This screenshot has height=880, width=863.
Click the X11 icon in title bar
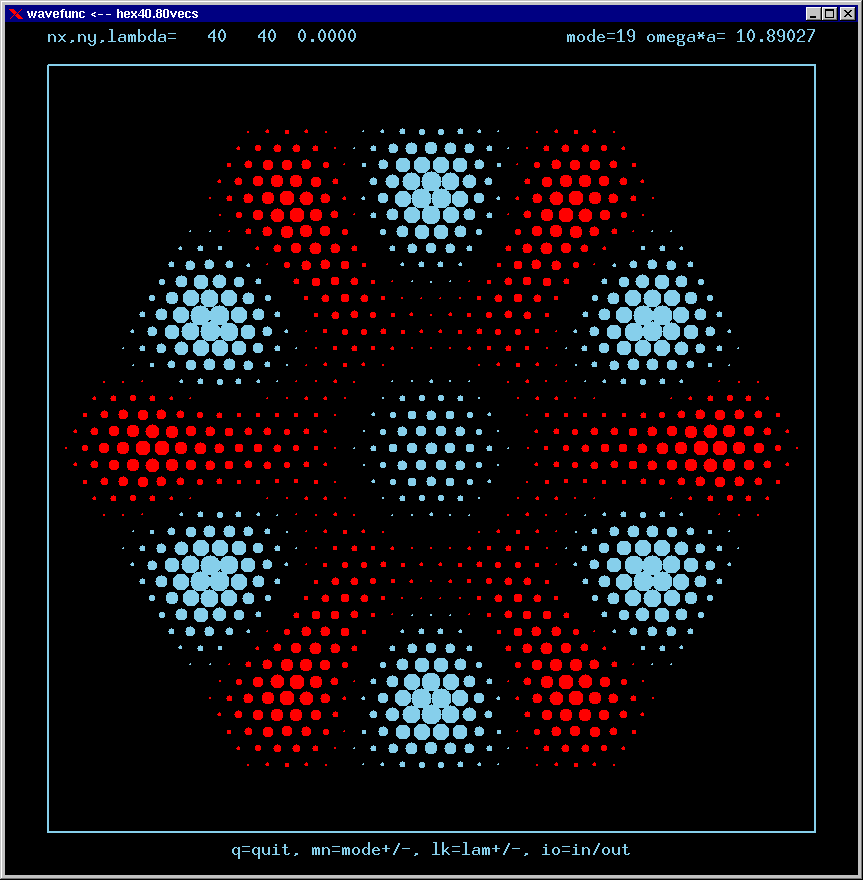tap(16, 13)
